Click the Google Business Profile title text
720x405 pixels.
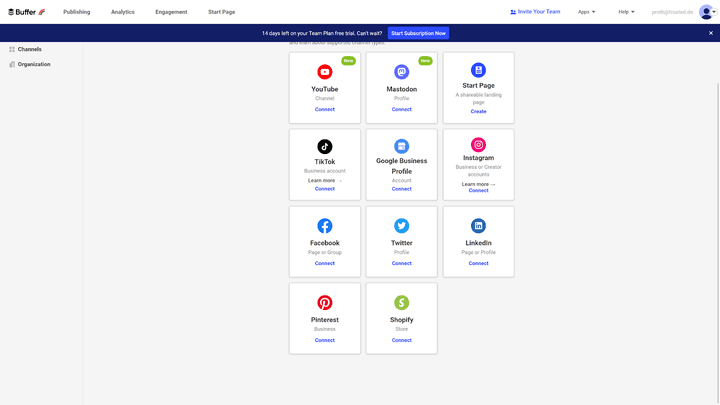tap(401, 166)
